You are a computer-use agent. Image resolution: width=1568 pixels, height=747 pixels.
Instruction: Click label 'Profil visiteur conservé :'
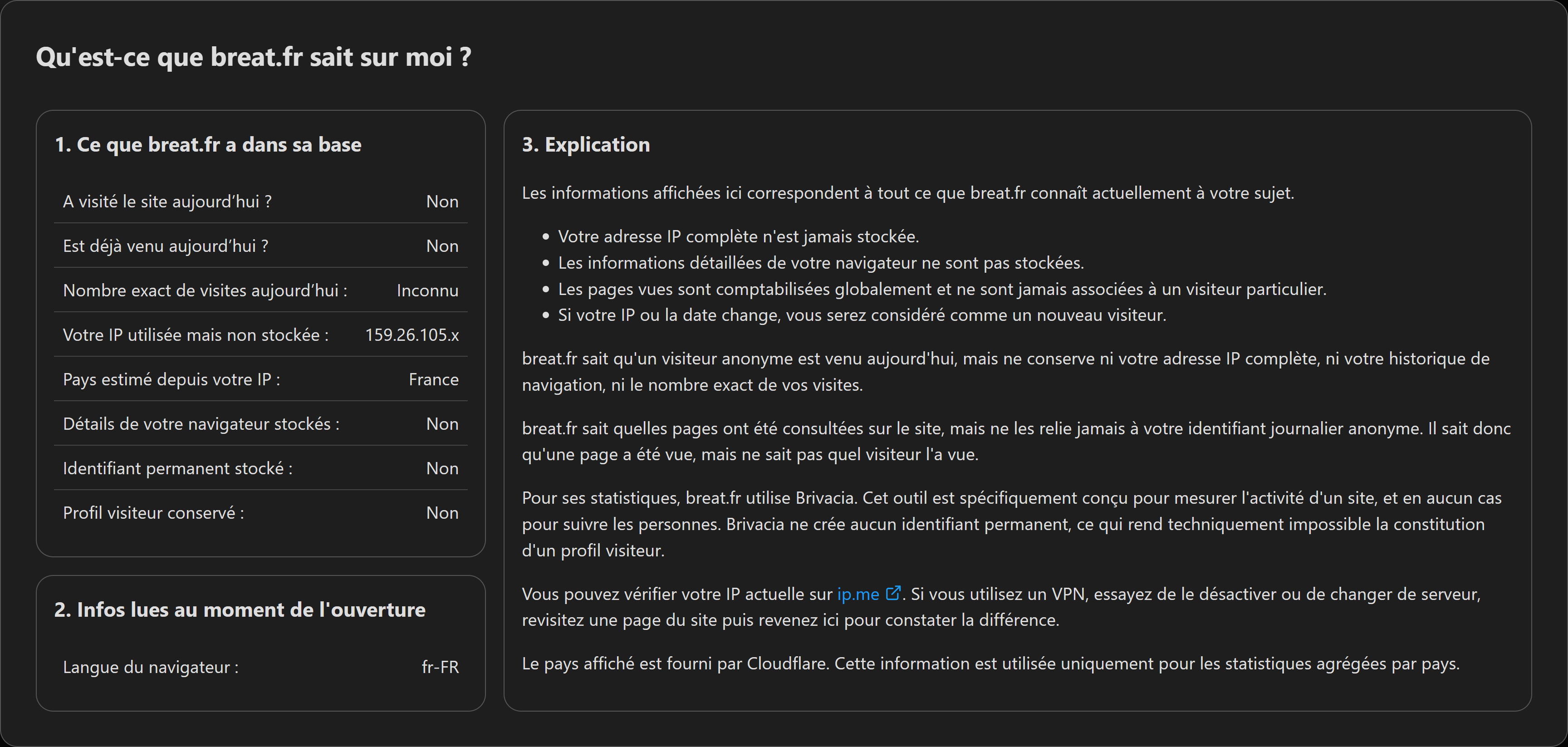click(x=153, y=513)
